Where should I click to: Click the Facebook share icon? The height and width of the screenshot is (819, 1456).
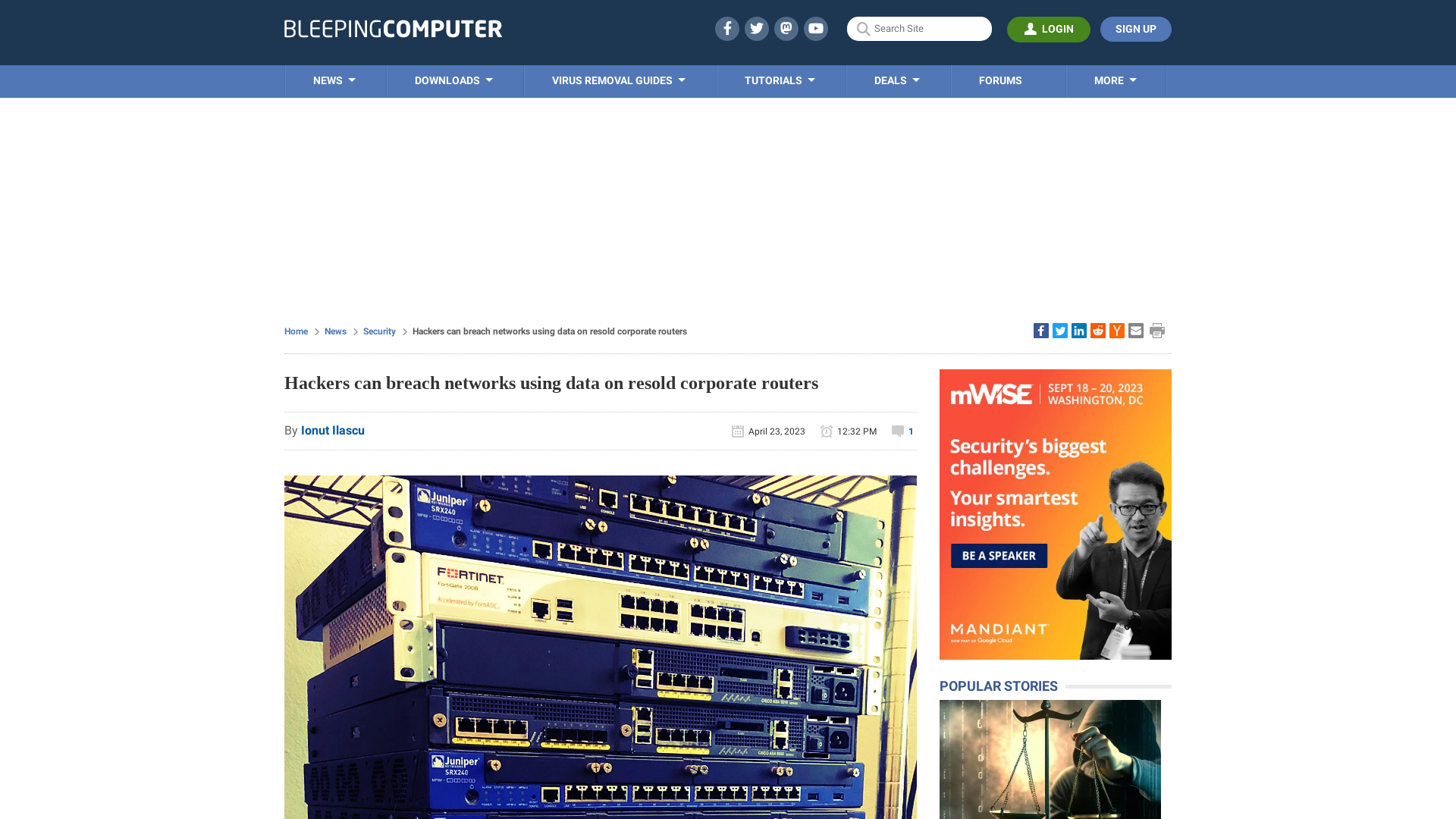click(1040, 330)
